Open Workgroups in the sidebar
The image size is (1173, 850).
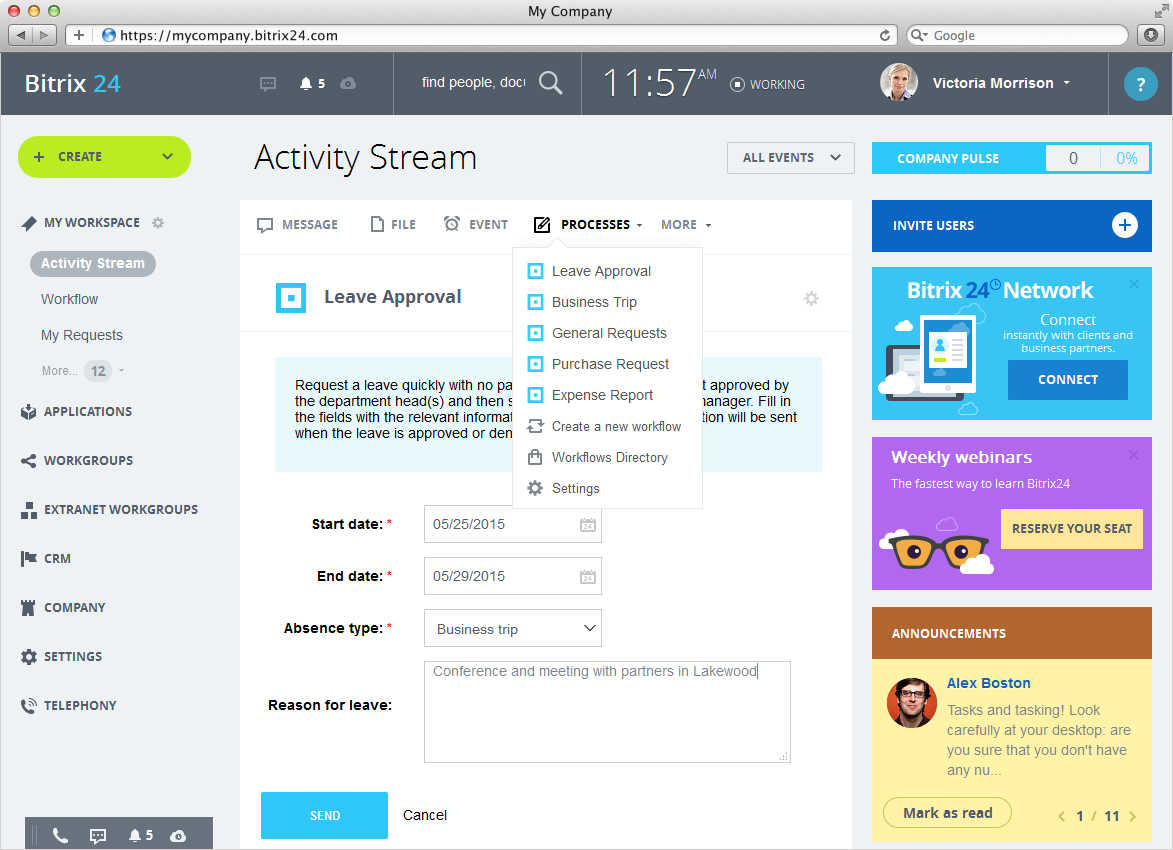(x=77, y=461)
